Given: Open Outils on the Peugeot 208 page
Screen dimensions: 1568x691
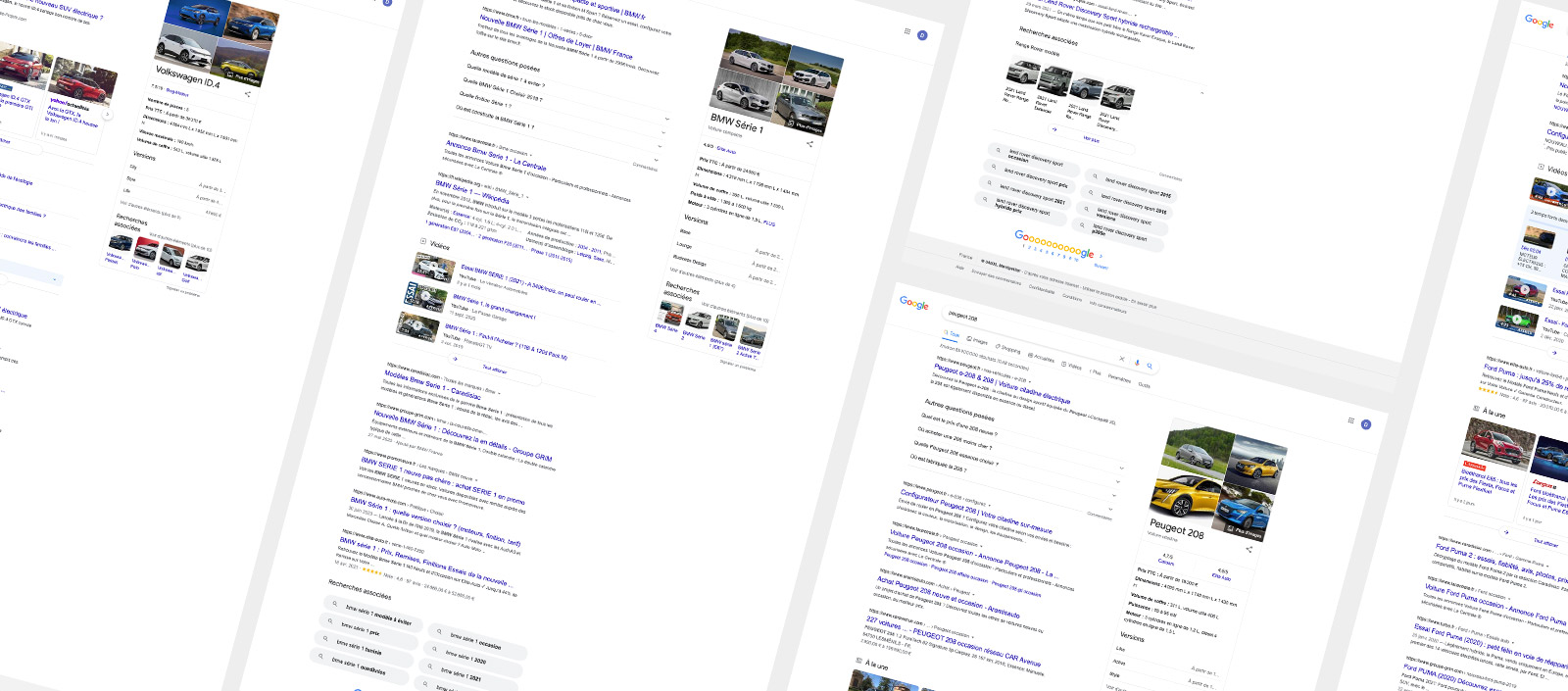Looking at the screenshot, I should [x=1144, y=384].
